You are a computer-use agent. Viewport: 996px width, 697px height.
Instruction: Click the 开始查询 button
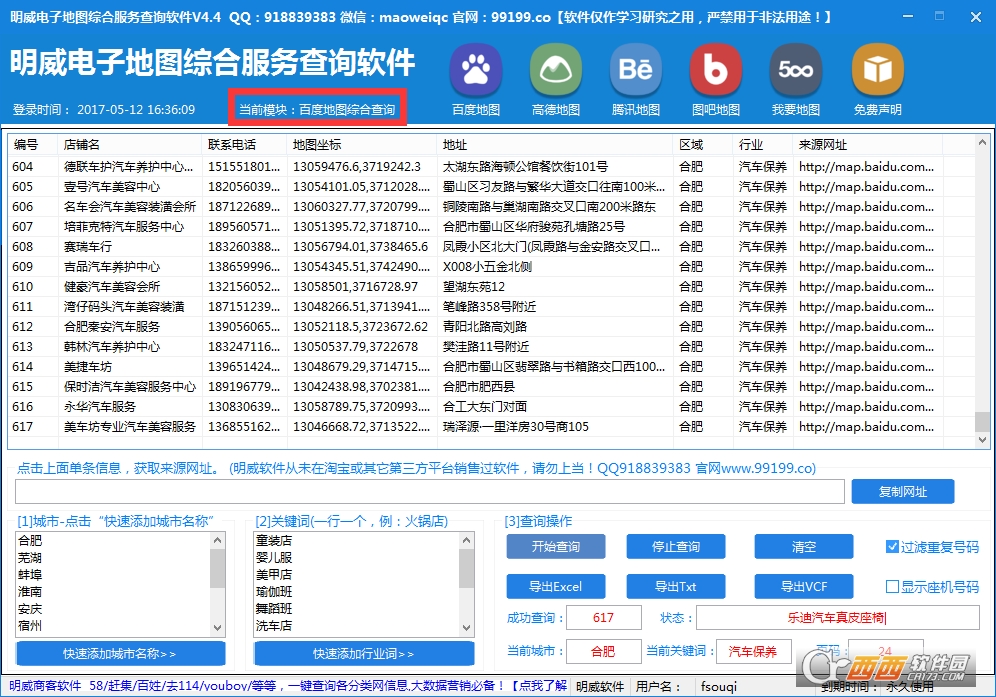point(556,546)
